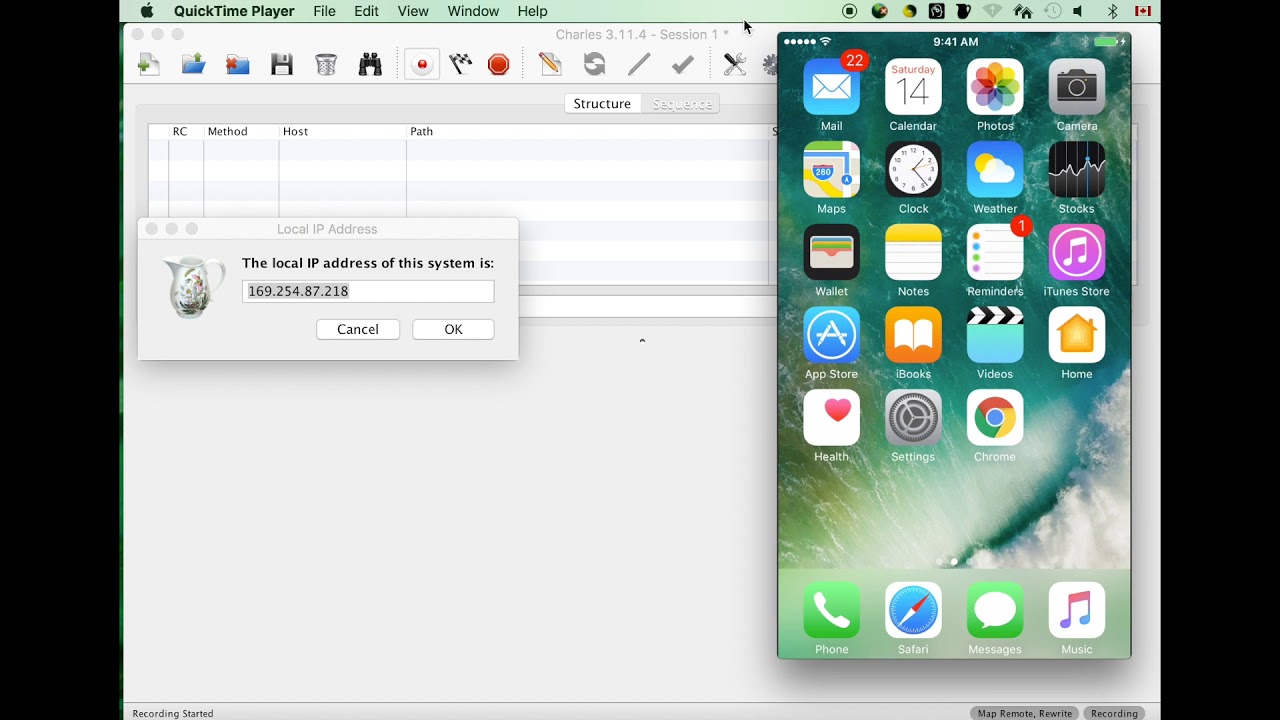Open the Chrome app on iPhone

point(995,417)
